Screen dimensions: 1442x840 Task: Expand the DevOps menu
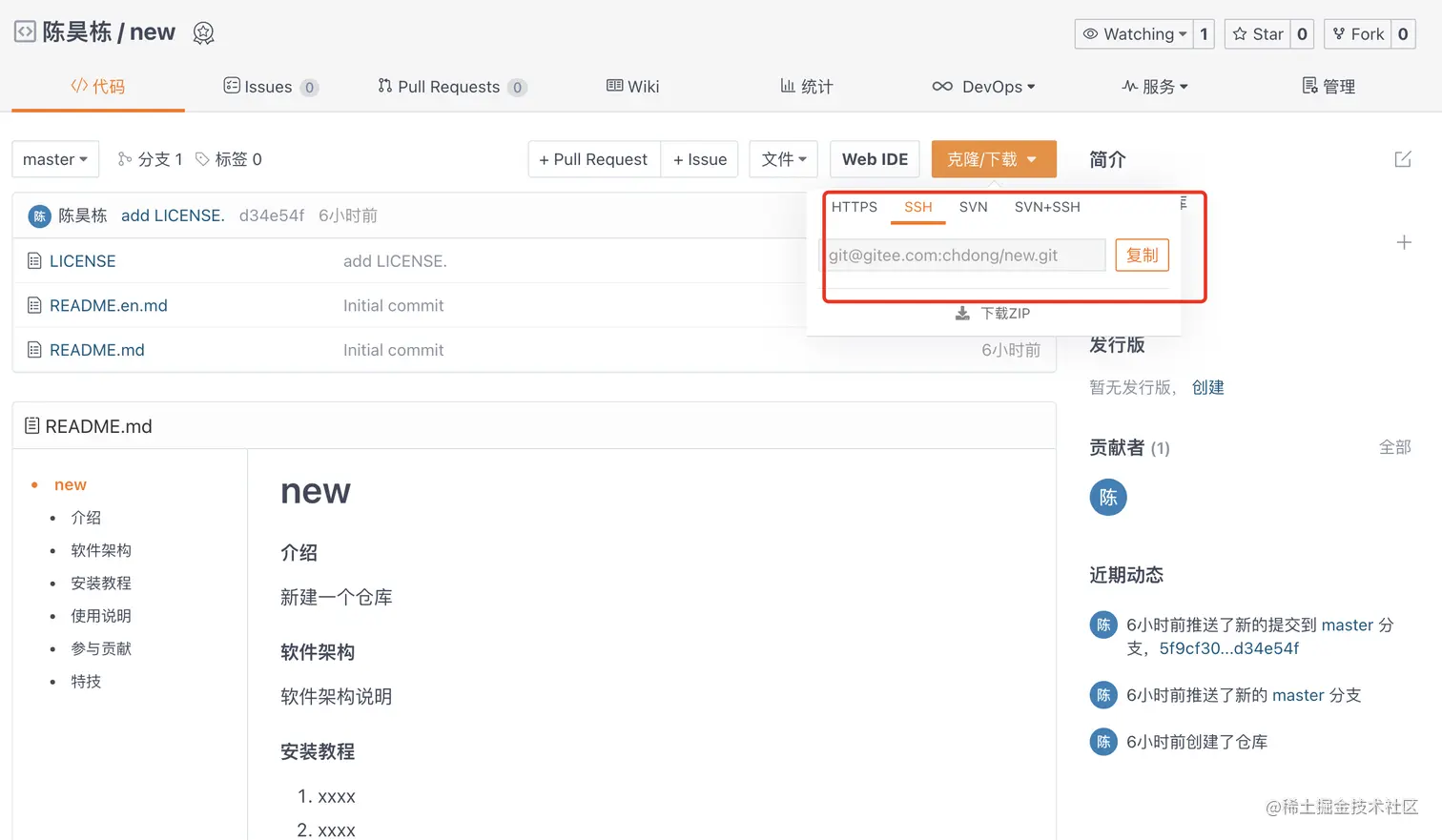983,87
